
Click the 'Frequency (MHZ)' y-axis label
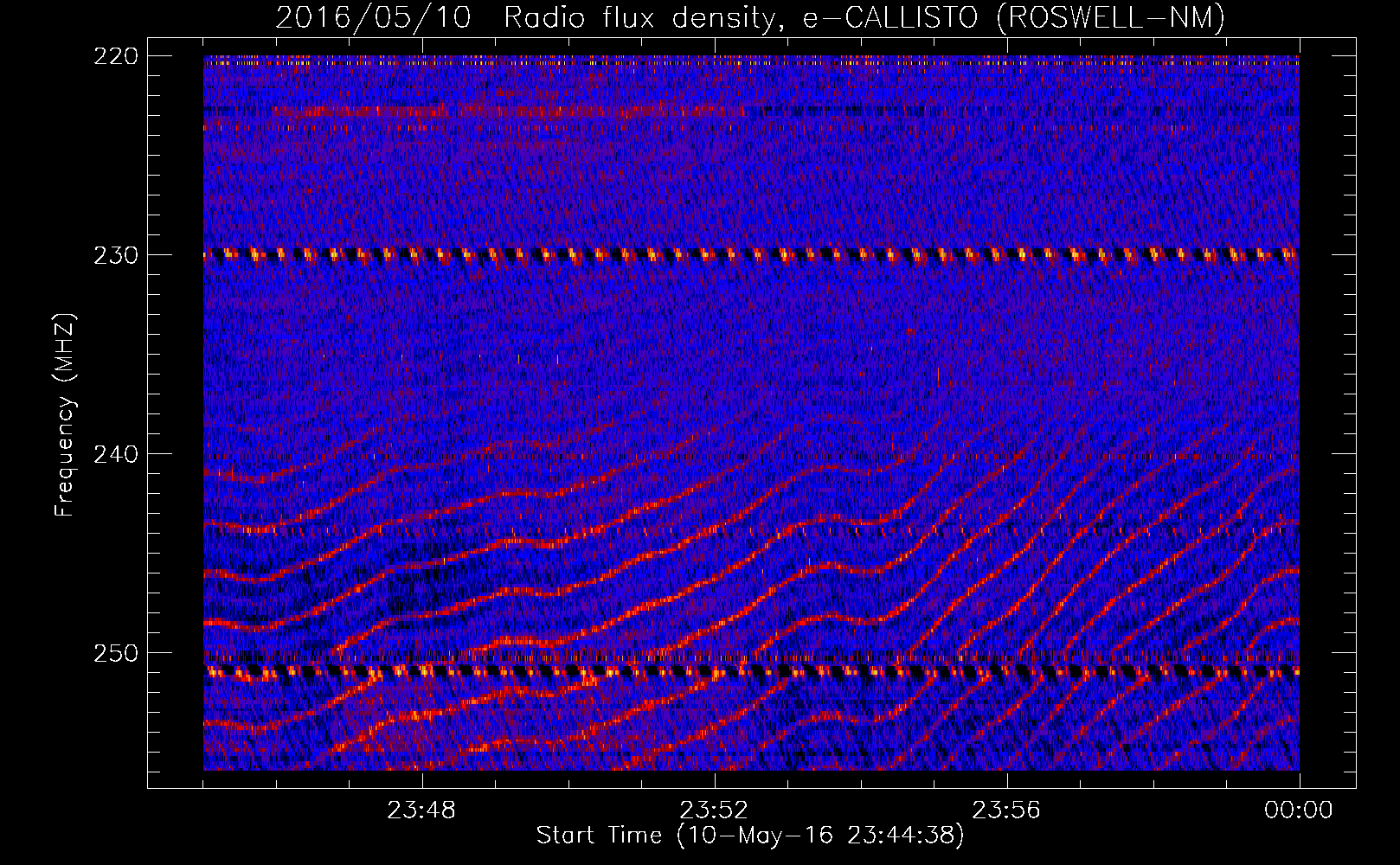(65, 414)
